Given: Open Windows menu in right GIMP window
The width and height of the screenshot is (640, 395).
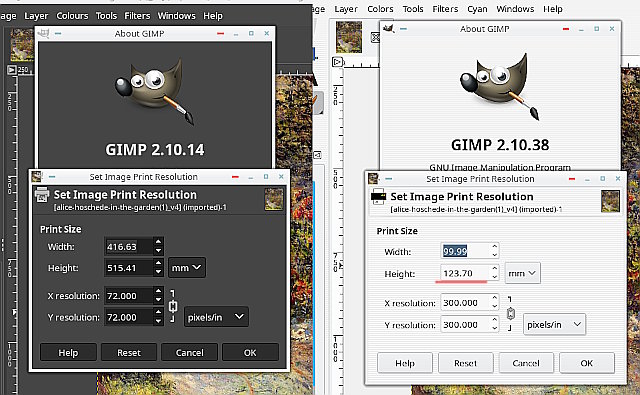Looking at the screenshot, I should [515, 9].
